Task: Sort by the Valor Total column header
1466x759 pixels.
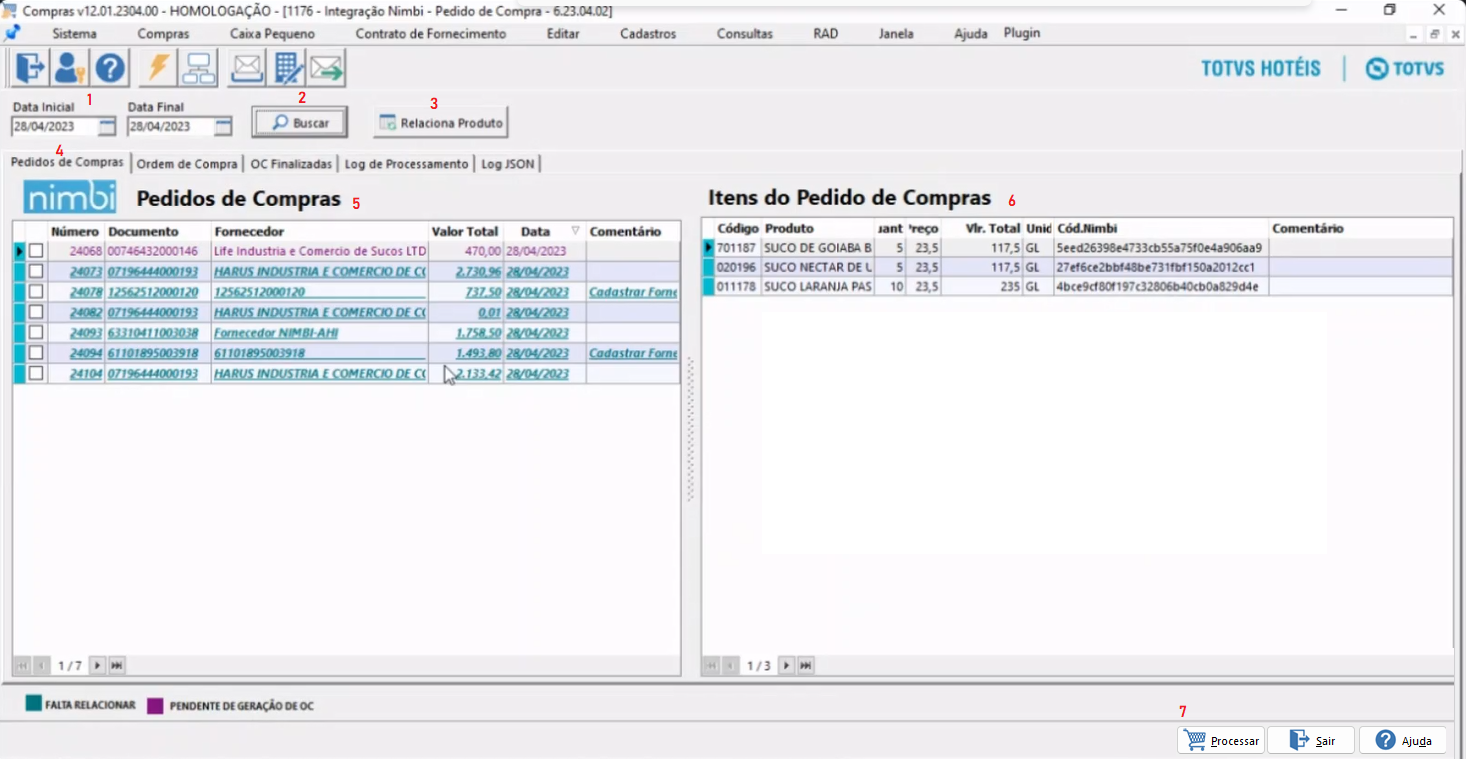Action: tap(466, 231)
